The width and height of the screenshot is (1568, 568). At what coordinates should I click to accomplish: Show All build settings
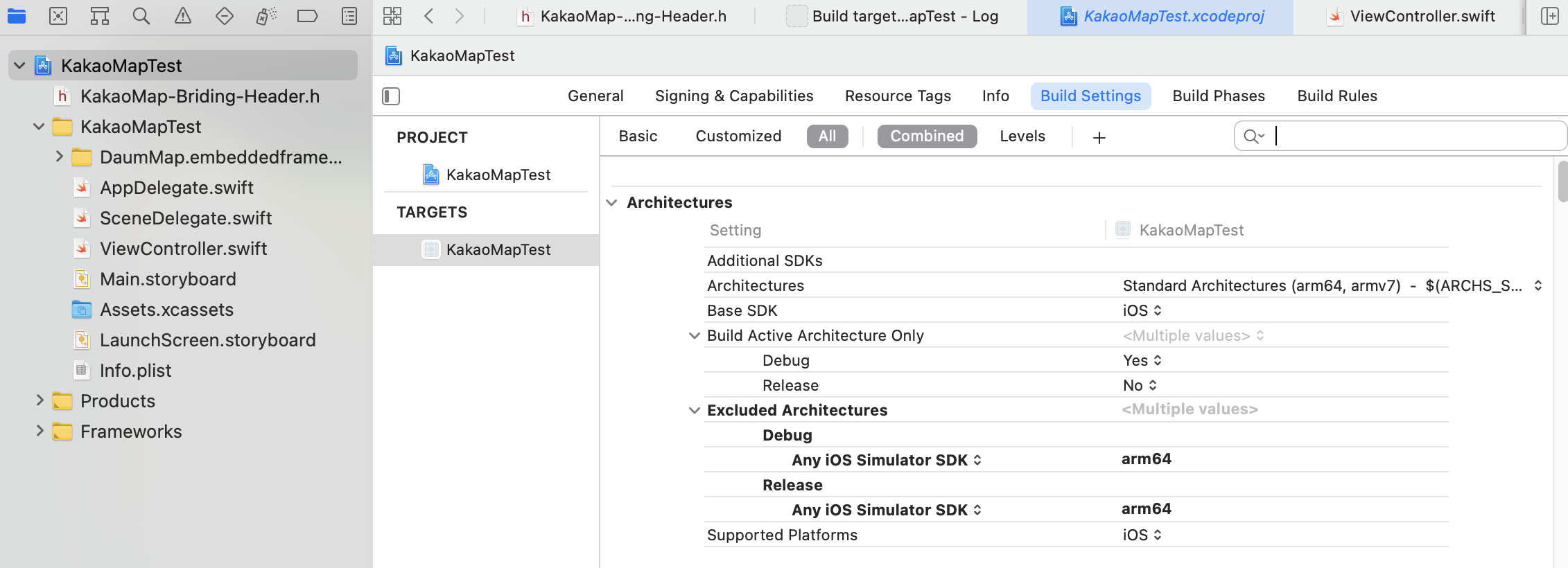tap(827, 136)
